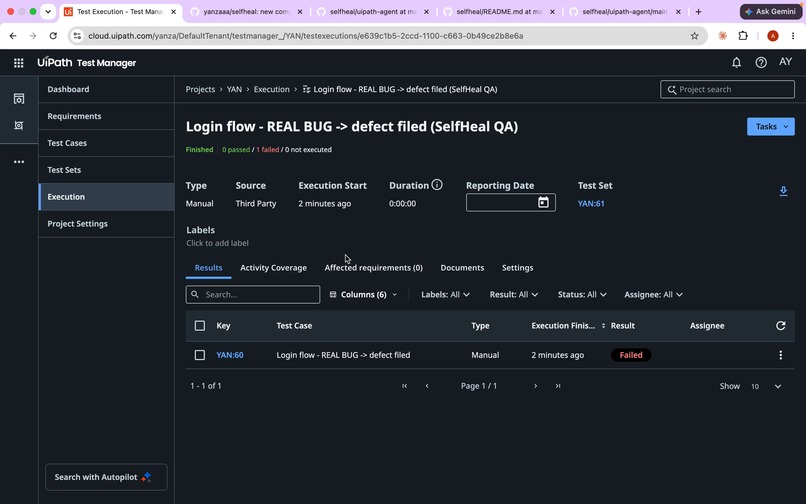Click the Reporting Date input field
806x504 pixels.
pyautogui.click(x=510, y=203)
